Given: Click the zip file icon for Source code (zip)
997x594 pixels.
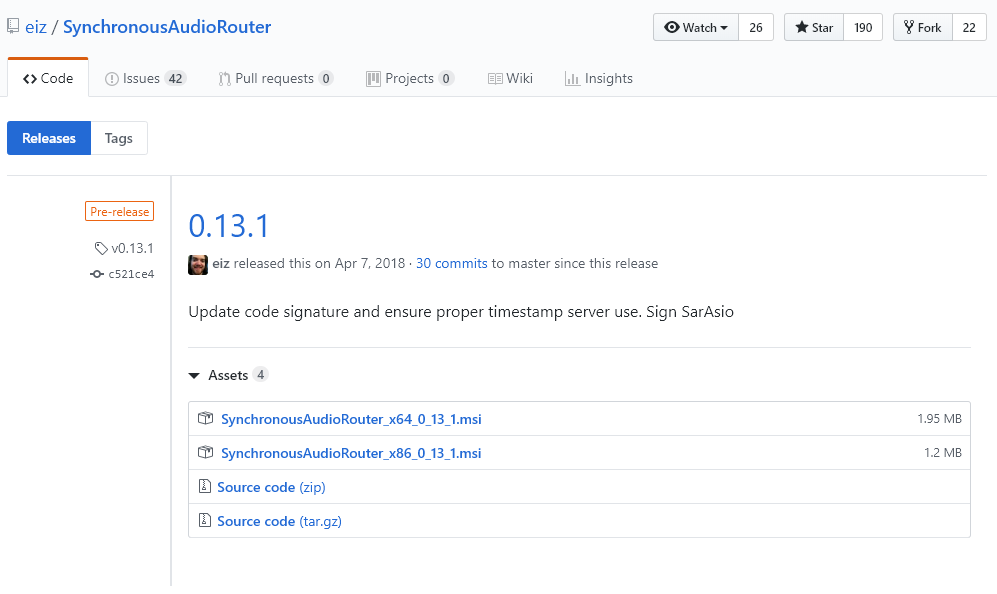Looking at the screenshot, I should (x=205, y=487).
